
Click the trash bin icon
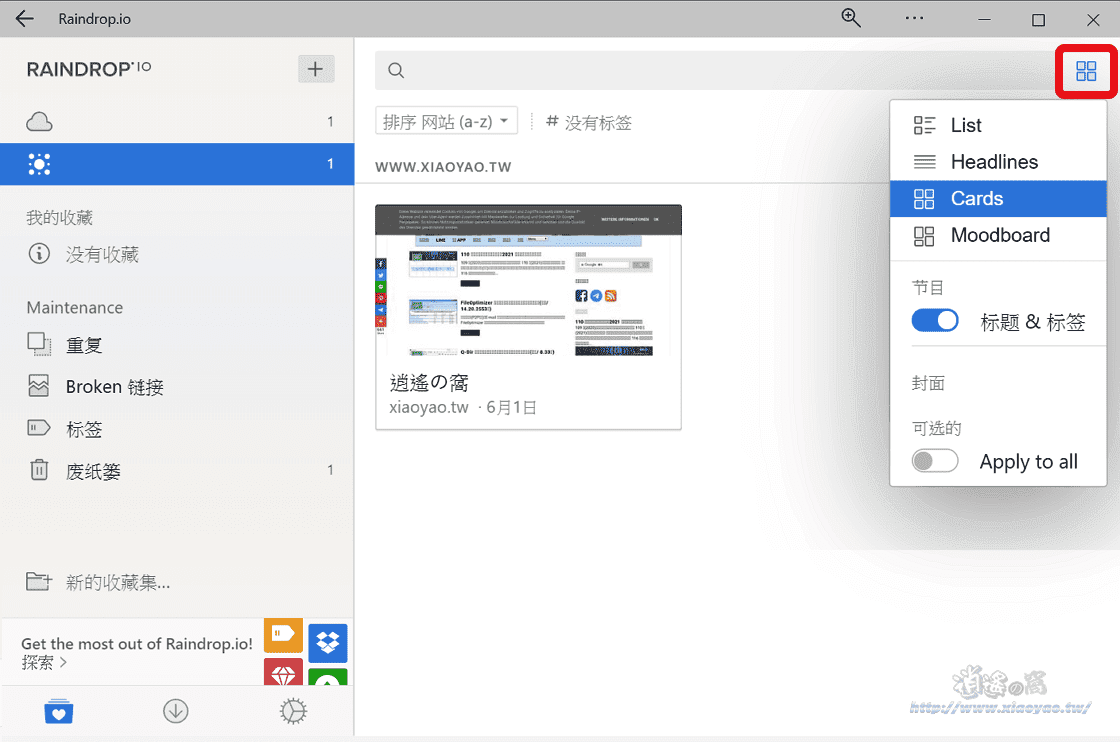pyautogui.click(x=39, y=469)
